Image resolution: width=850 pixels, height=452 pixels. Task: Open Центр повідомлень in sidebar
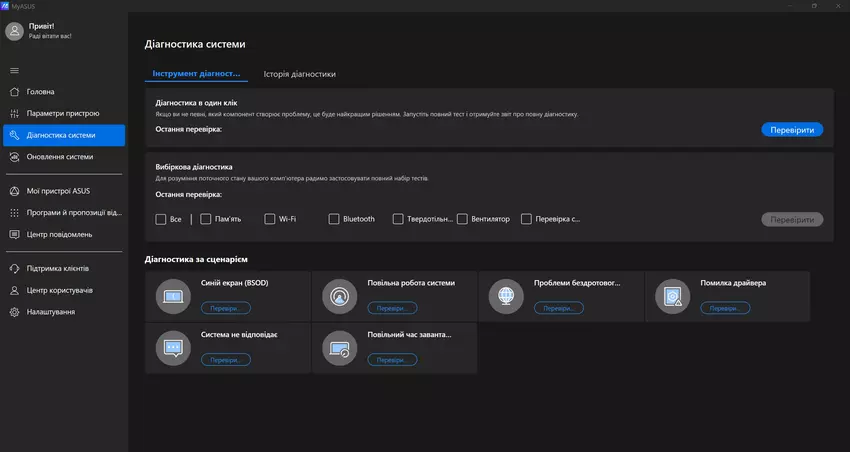tap(59, 234)
